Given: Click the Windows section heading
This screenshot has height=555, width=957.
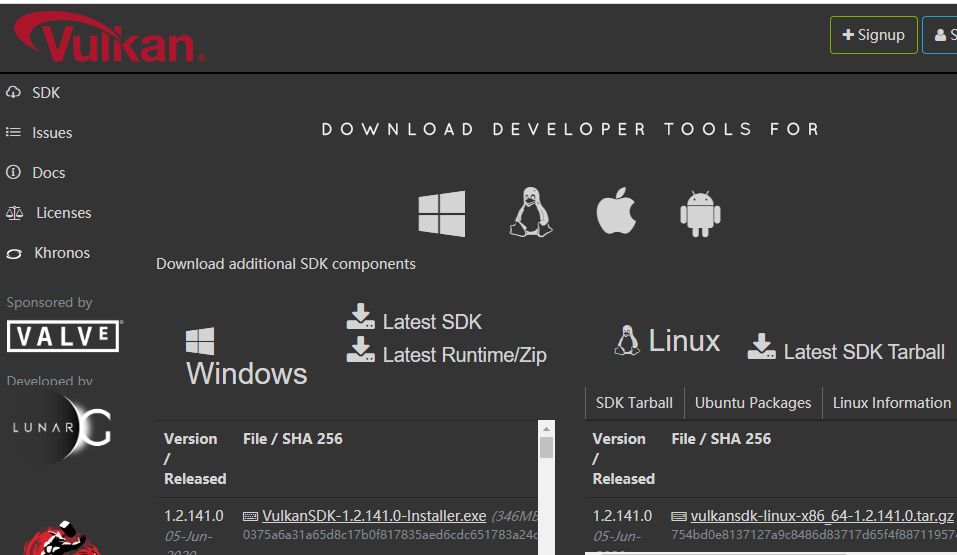Looking at the screenshot, I should [x=247, y=373].
